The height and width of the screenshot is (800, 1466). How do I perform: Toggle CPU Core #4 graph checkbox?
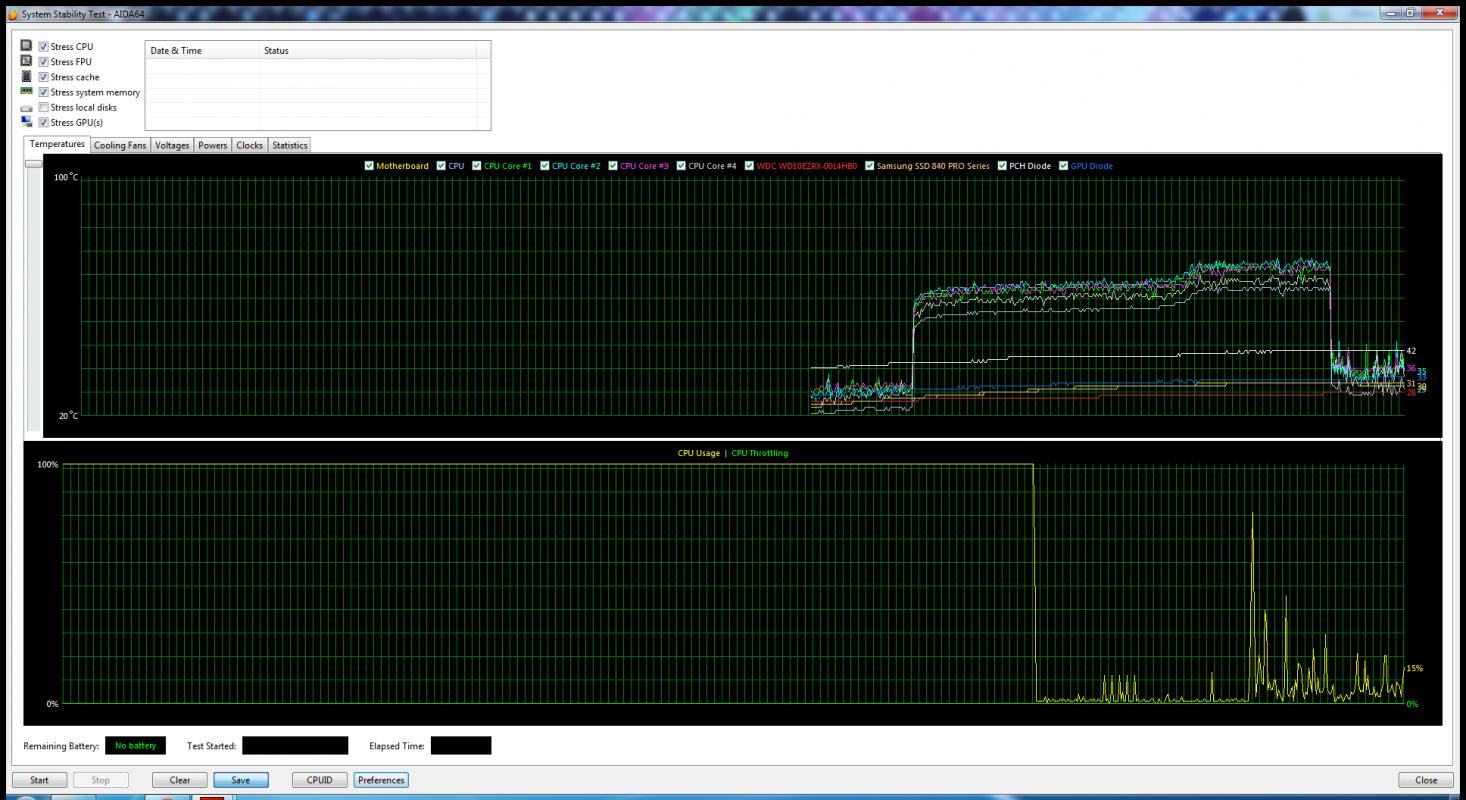click(681, 166)
